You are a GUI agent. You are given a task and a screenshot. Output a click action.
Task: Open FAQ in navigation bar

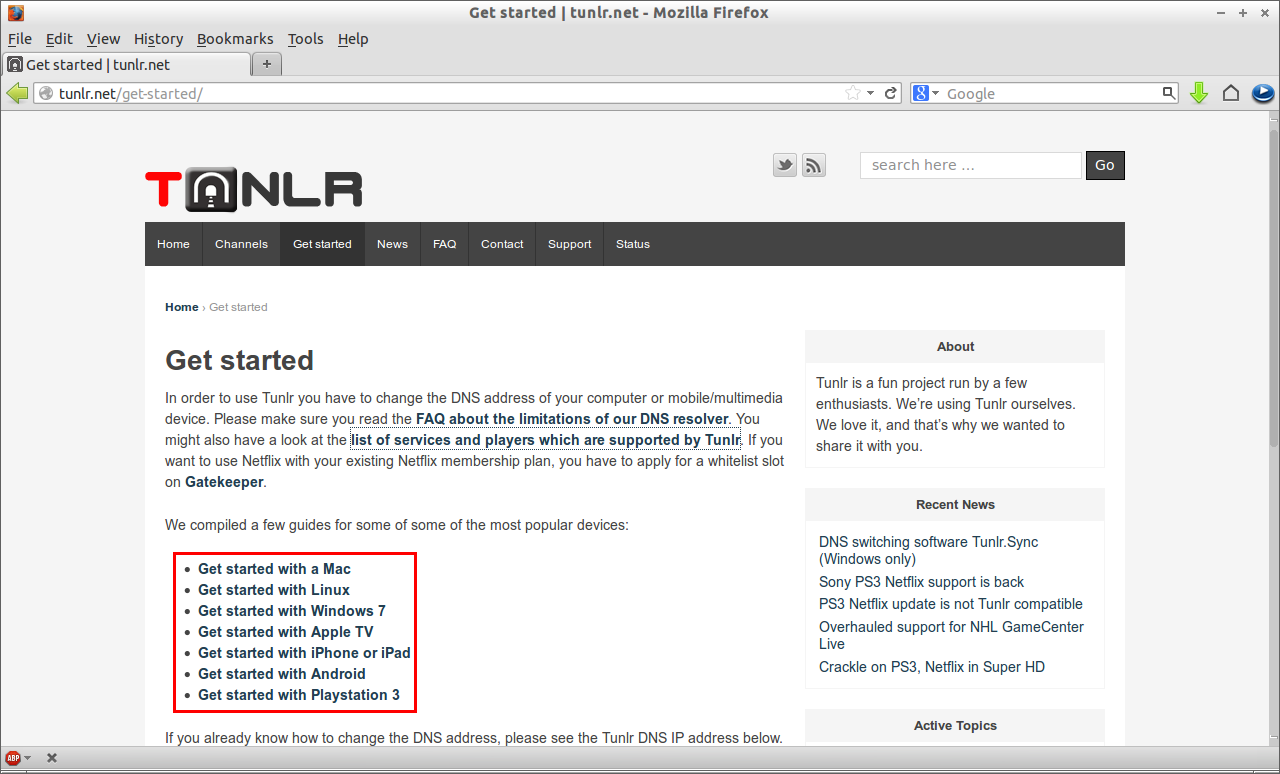pos(444,244)
